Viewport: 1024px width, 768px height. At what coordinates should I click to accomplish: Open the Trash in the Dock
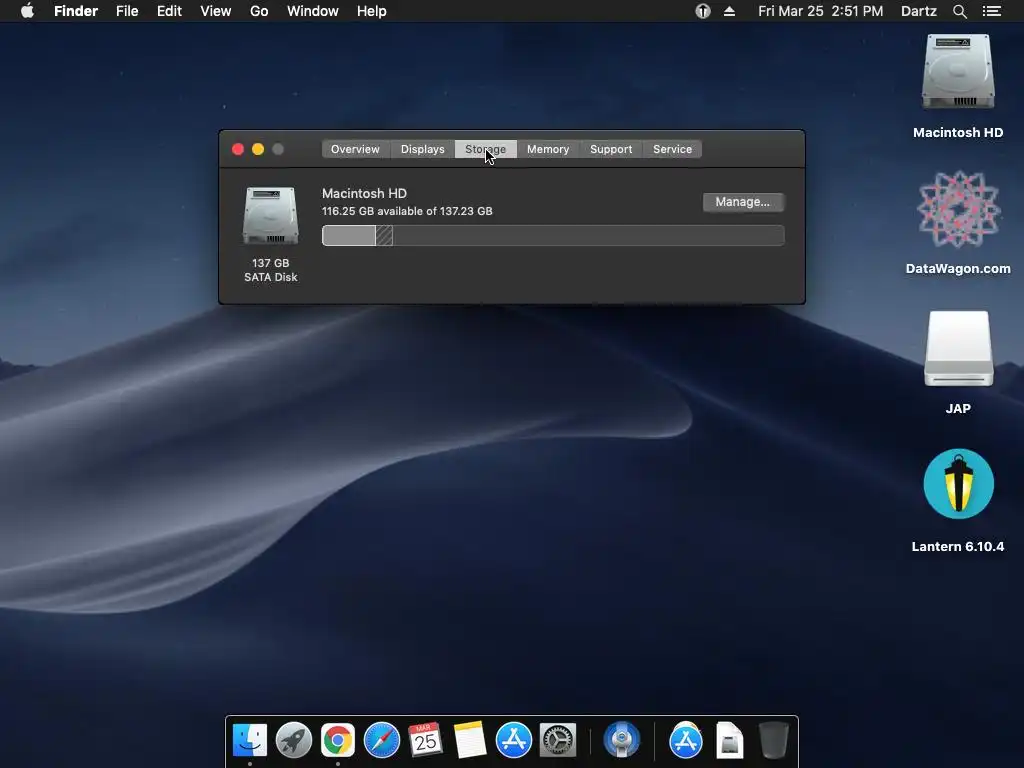774,740
